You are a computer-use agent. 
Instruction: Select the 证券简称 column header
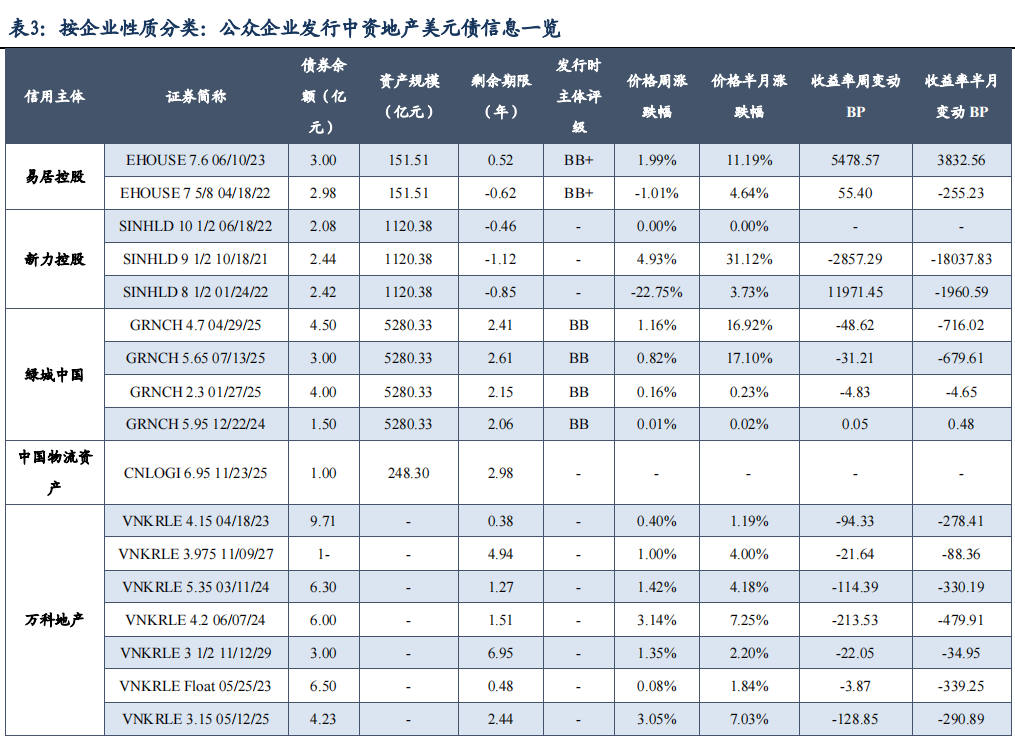pyautogui.click(x=195, y=96)
